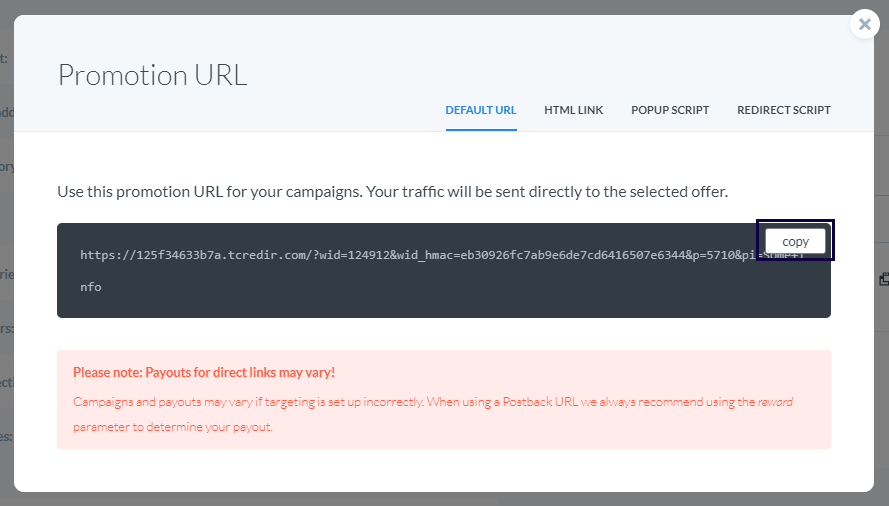Close the Promotion URL dialog
The width and height of the screenshot is (889, 506).
coord(865,24)
